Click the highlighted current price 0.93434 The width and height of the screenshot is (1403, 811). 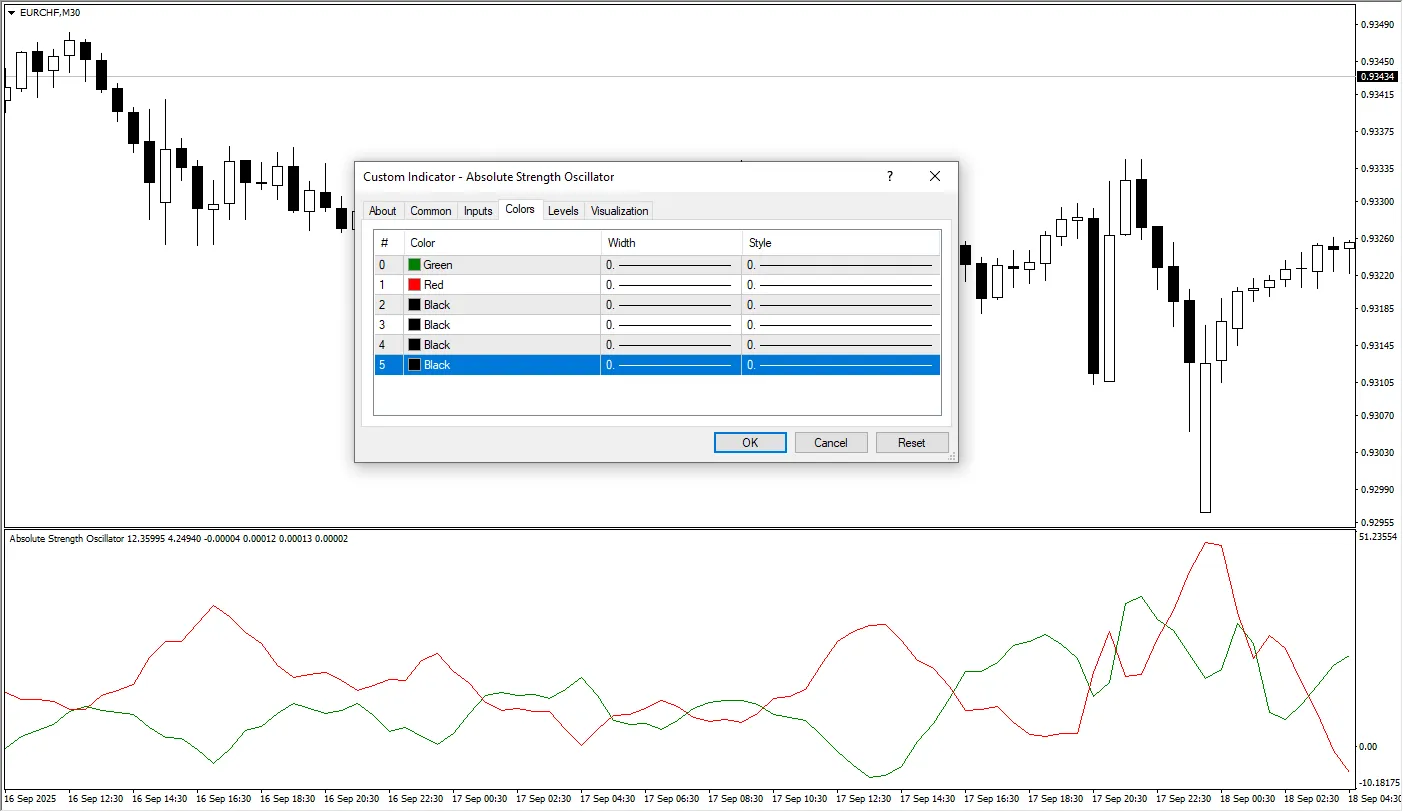coord(1375,76)
